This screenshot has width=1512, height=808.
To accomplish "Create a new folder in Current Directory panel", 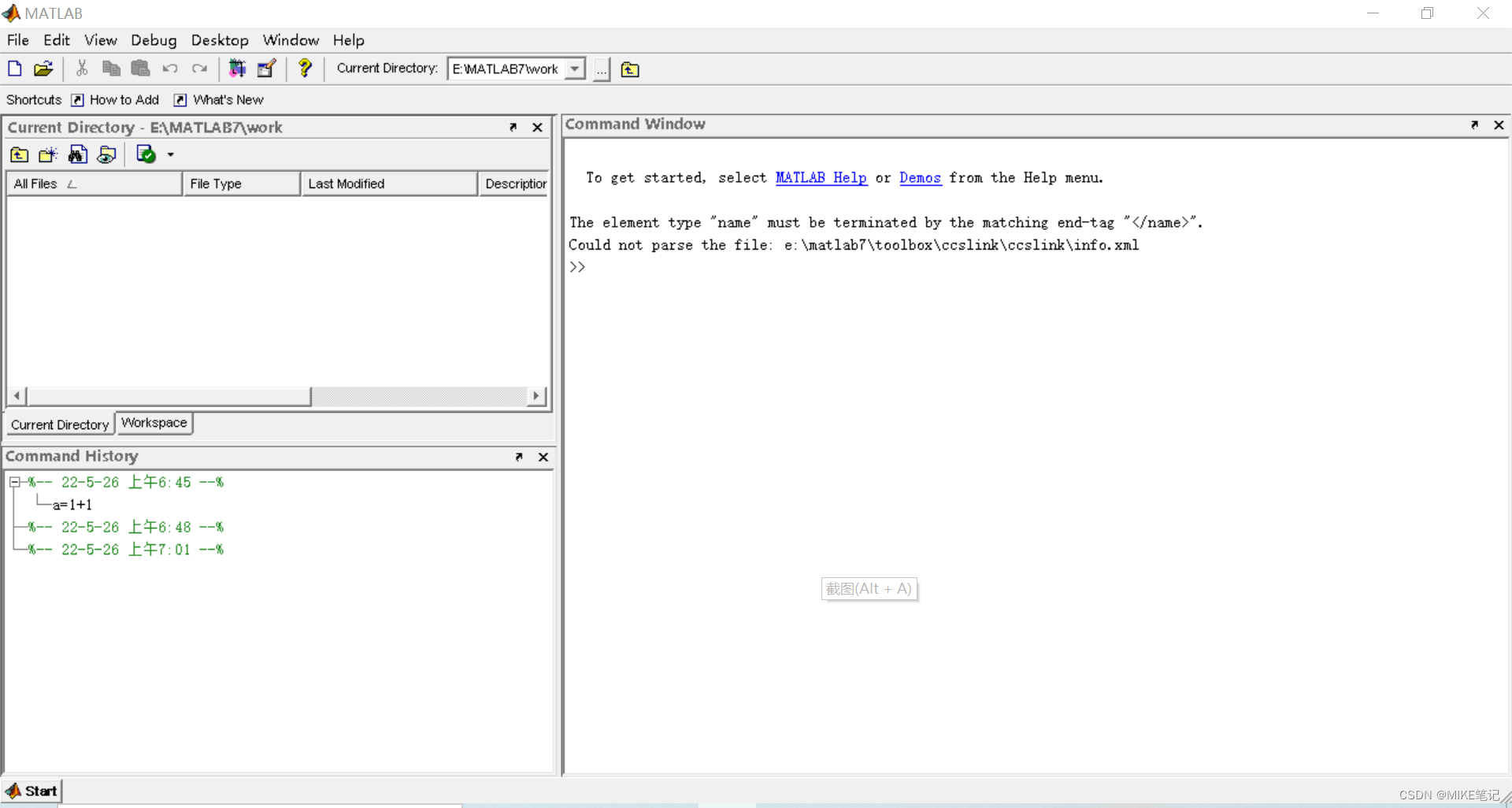I will point(47,154).
